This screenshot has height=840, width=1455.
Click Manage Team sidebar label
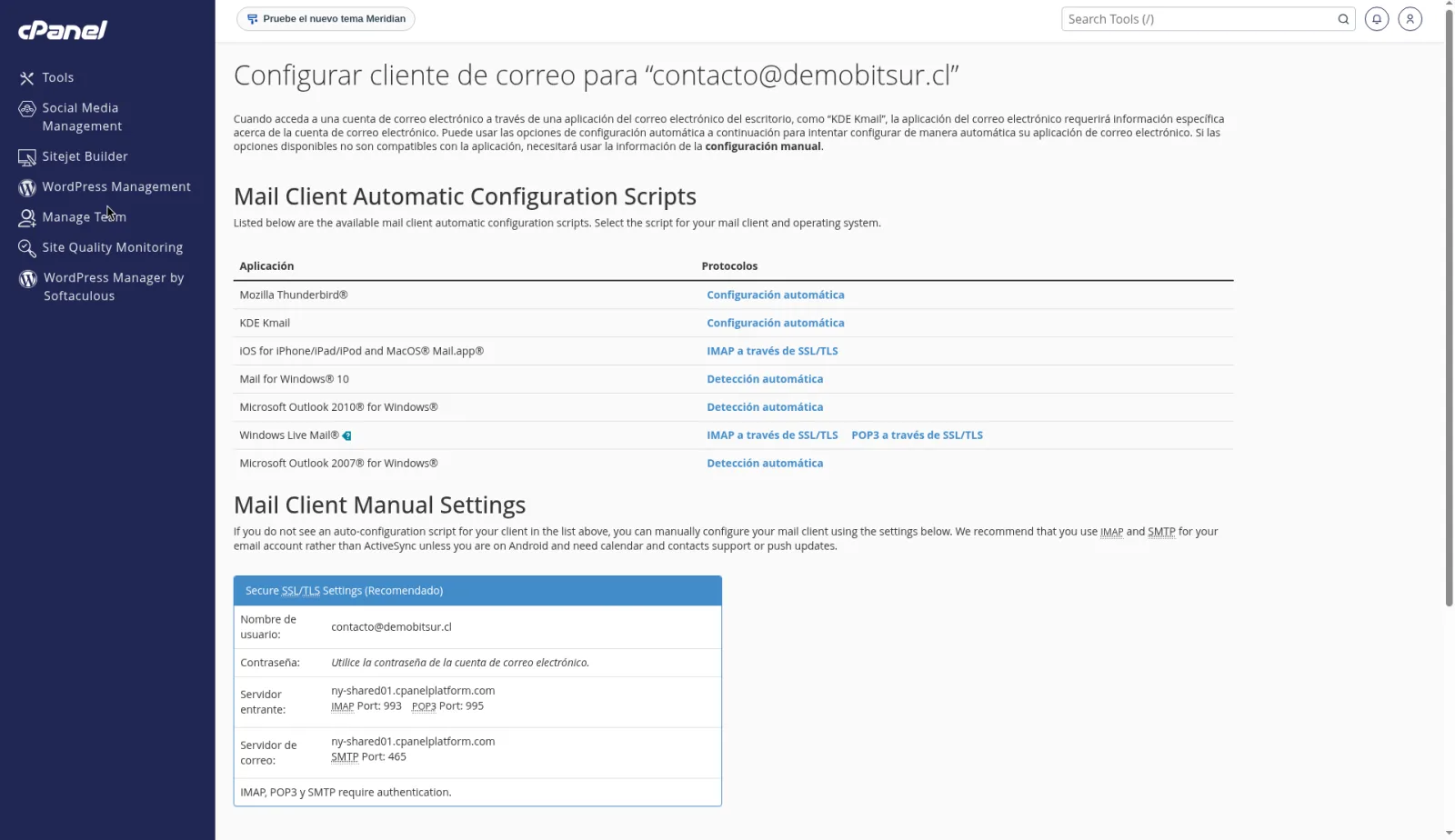84,217
